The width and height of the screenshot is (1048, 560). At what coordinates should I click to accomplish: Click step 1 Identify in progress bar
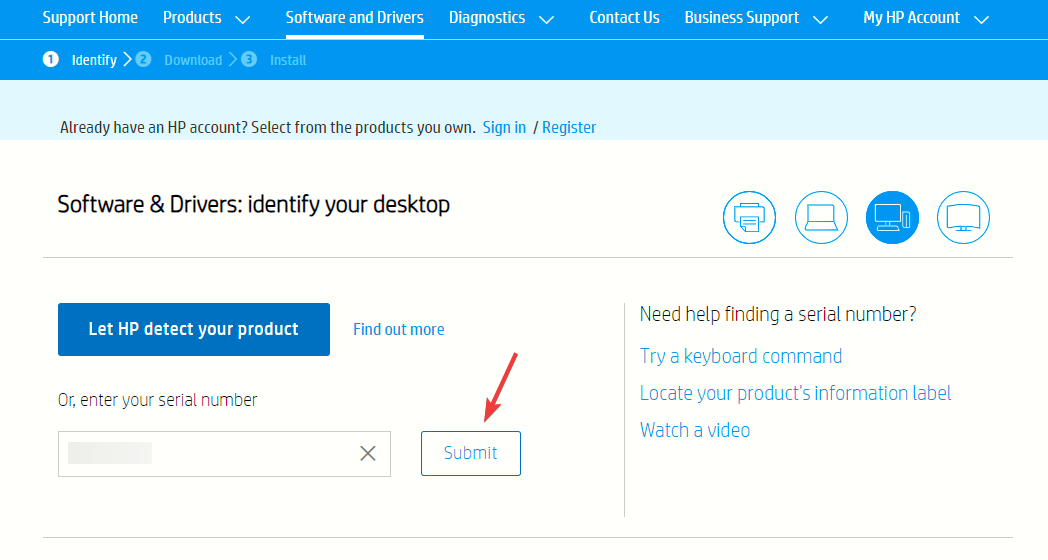tap(80, 60)
